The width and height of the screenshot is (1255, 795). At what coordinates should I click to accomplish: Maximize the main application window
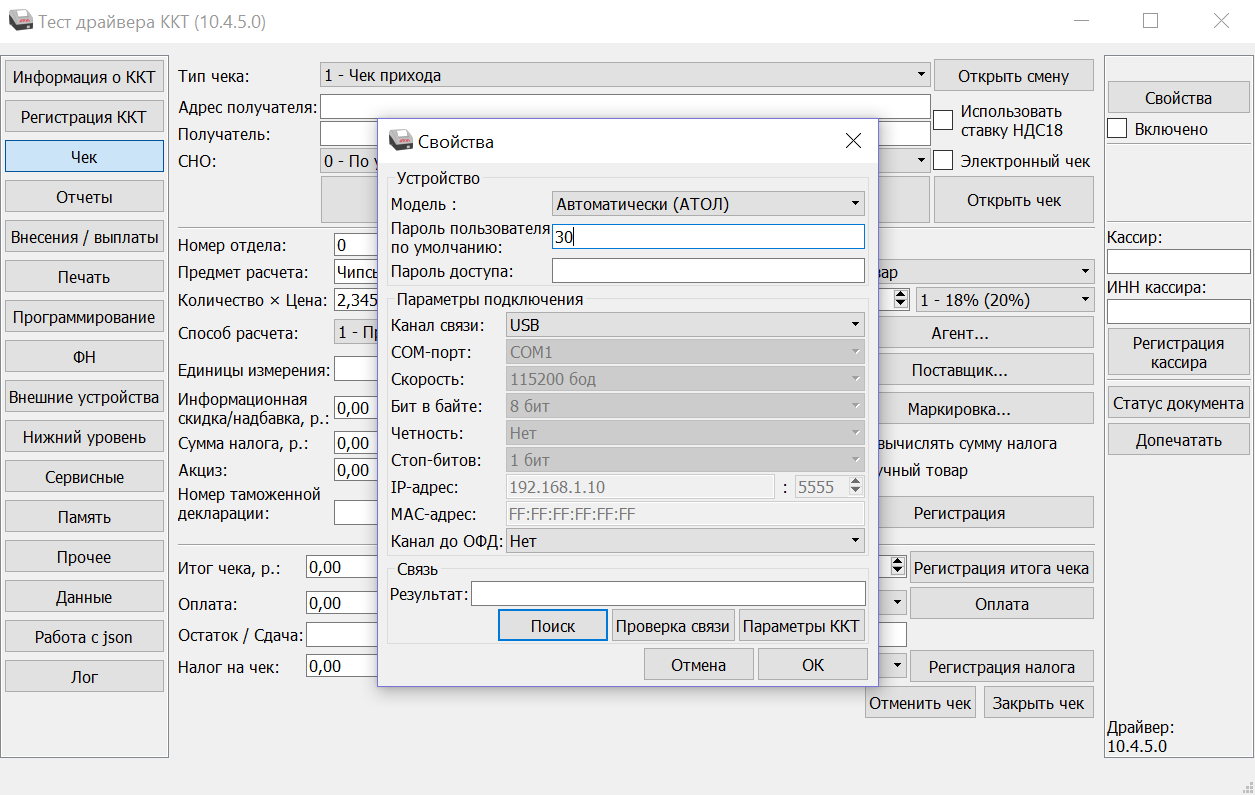click(x=1150, y=21)
